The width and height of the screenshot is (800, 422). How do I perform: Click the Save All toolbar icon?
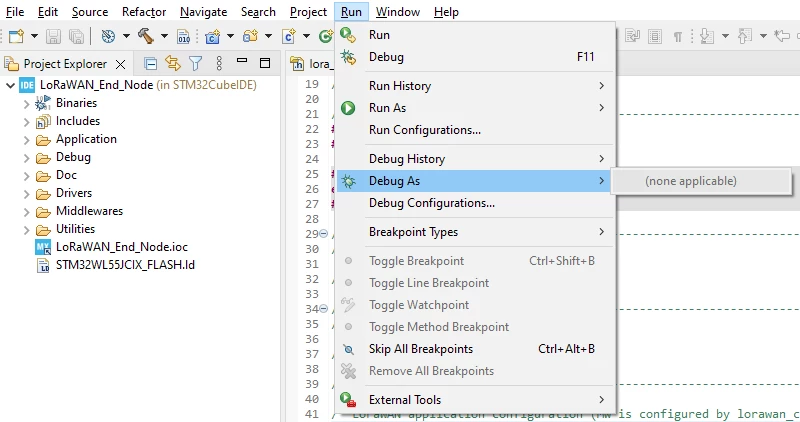point(77,36)
